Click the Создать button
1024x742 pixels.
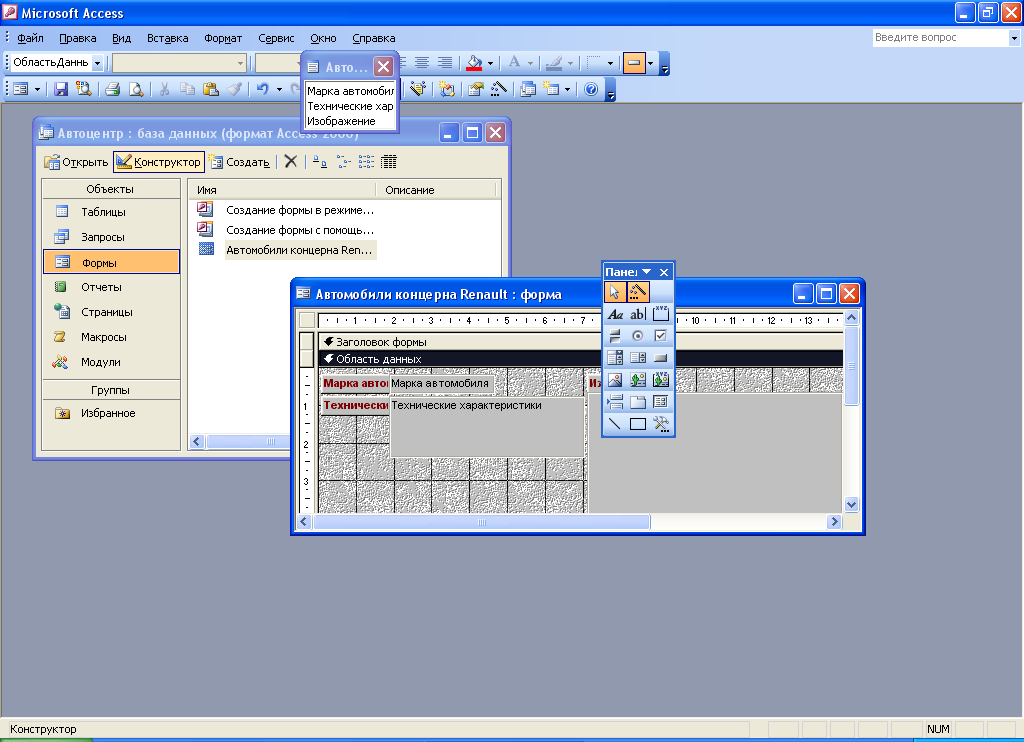click(x=240, y=162)
